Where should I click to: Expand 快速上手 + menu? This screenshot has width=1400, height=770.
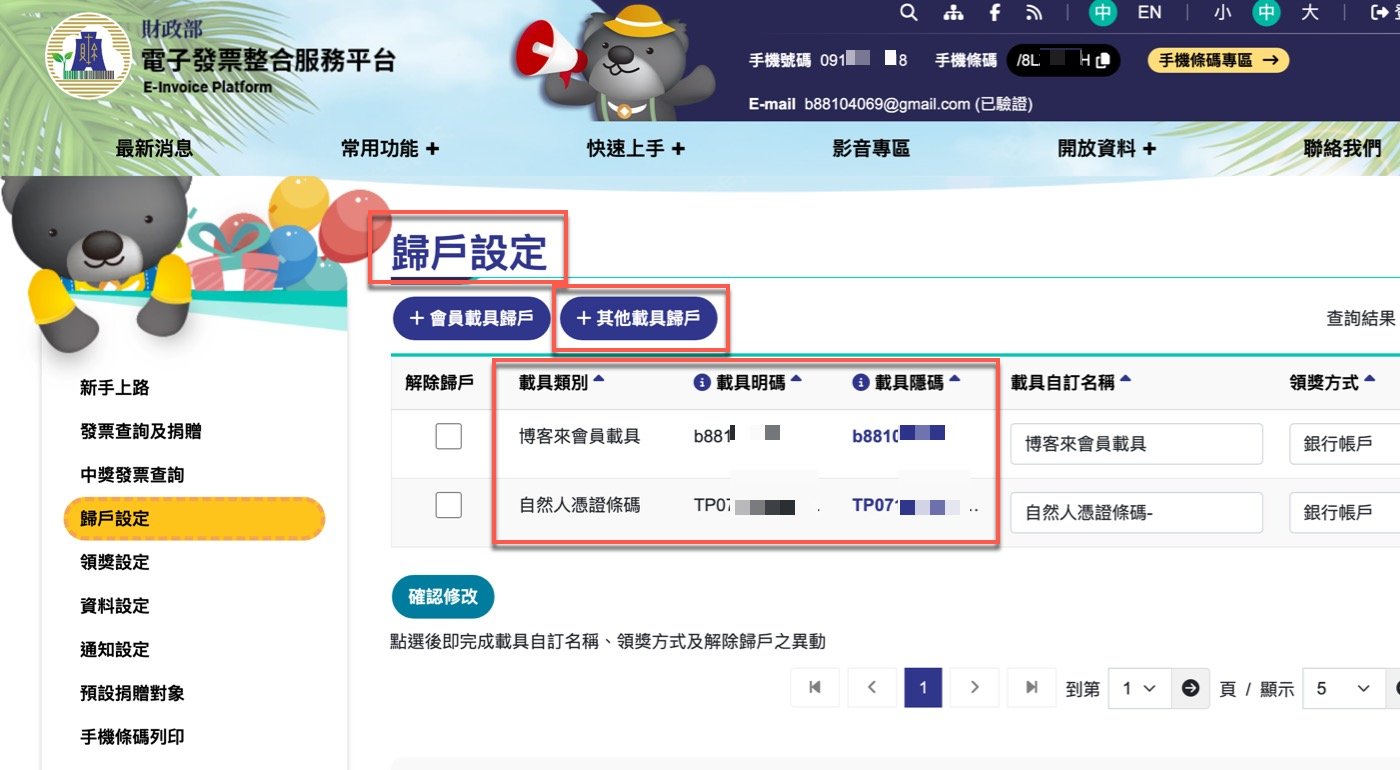tap(636, 149)
